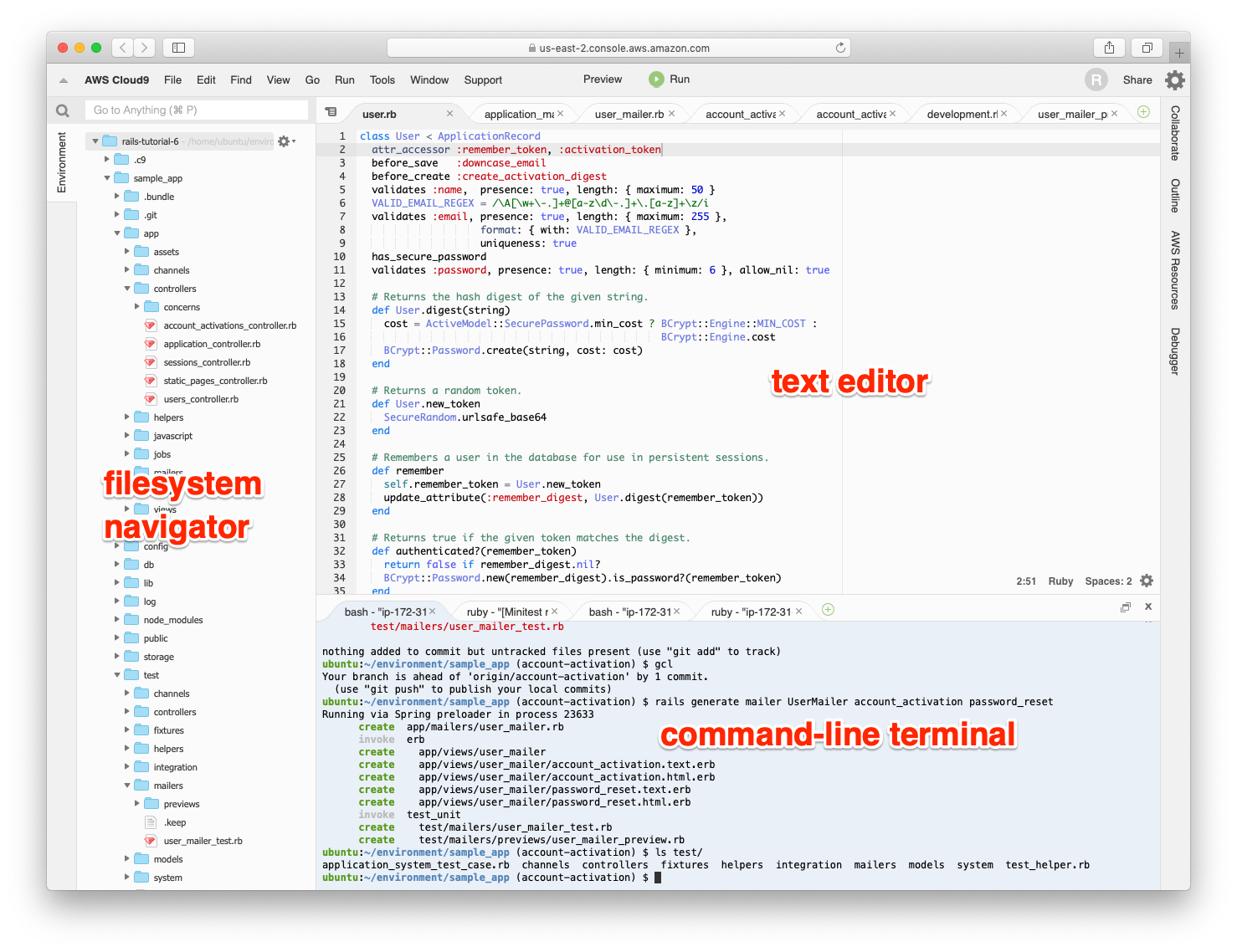
Task: Click the Share button
Action: pyautogui.click(x=1137, y=80)
